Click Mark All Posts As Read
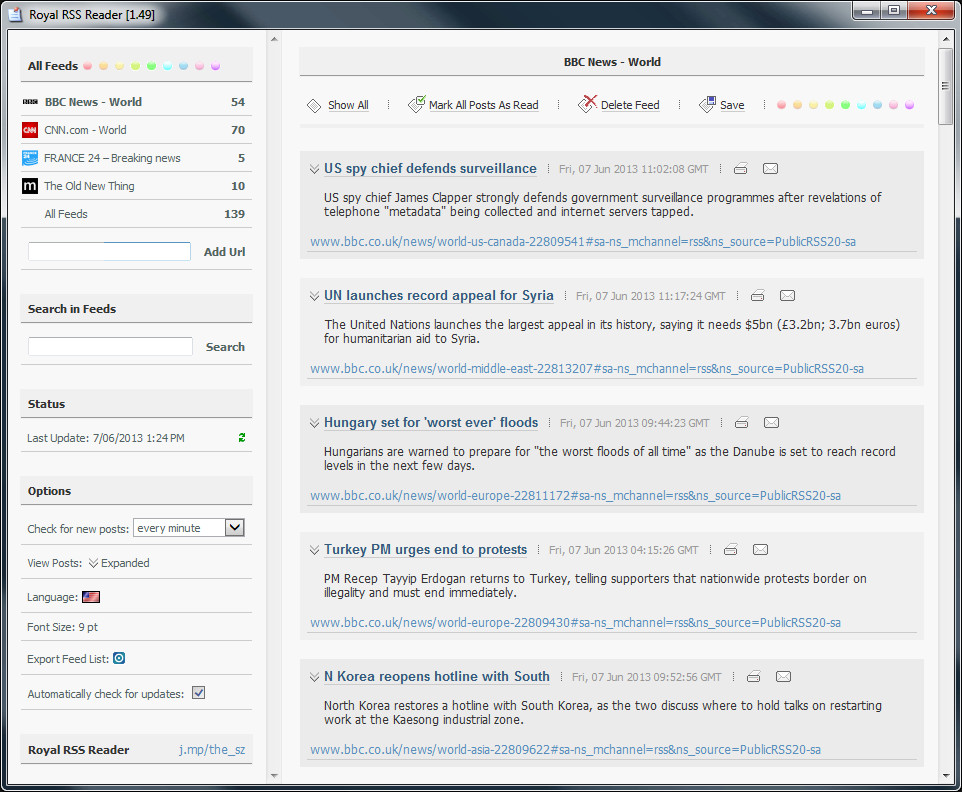962x792 pixels. [x=474, y=105]
